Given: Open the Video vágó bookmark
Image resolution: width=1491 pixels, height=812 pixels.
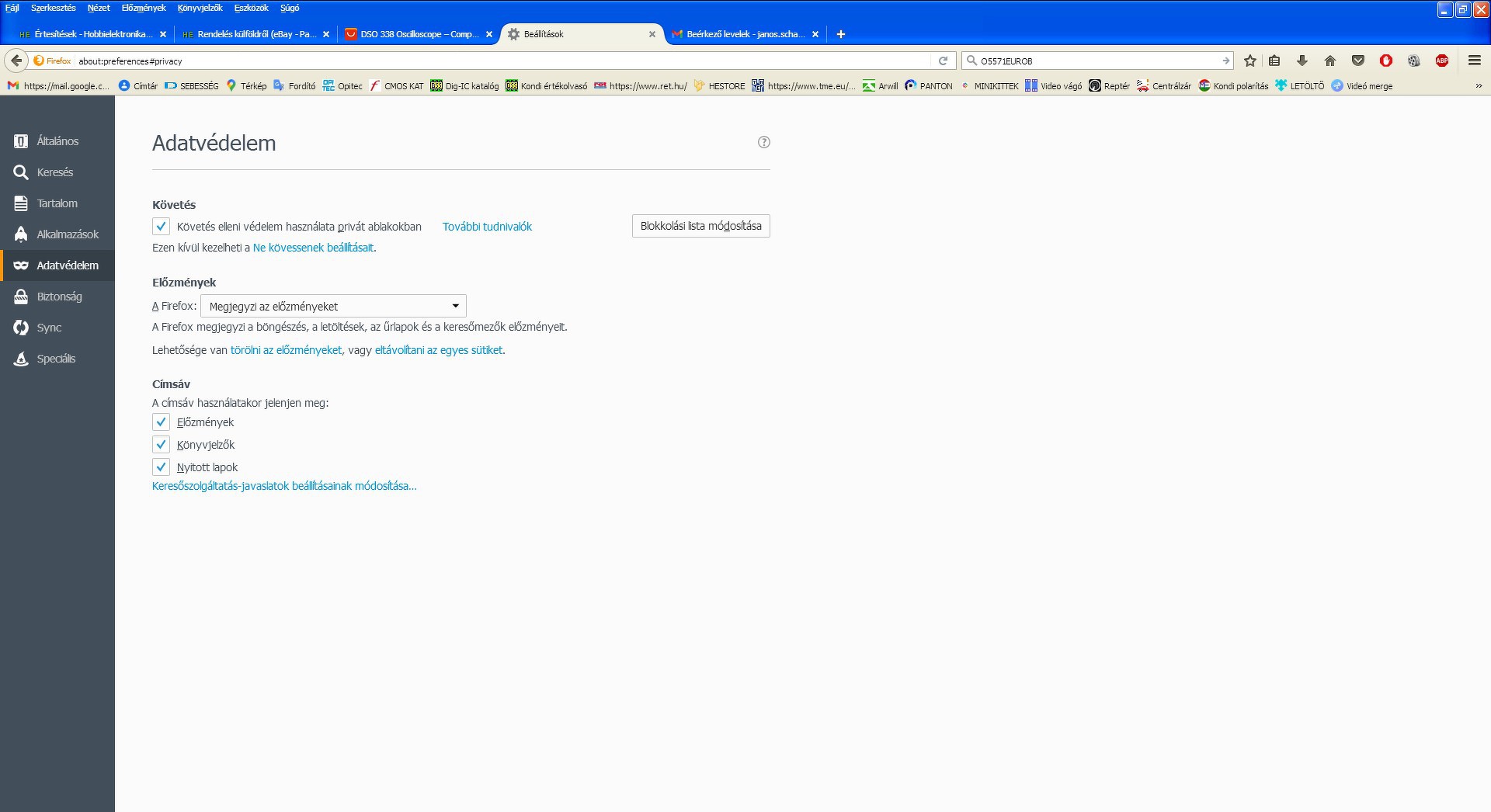Looking at the screenshot, I should coord(1054,86).
